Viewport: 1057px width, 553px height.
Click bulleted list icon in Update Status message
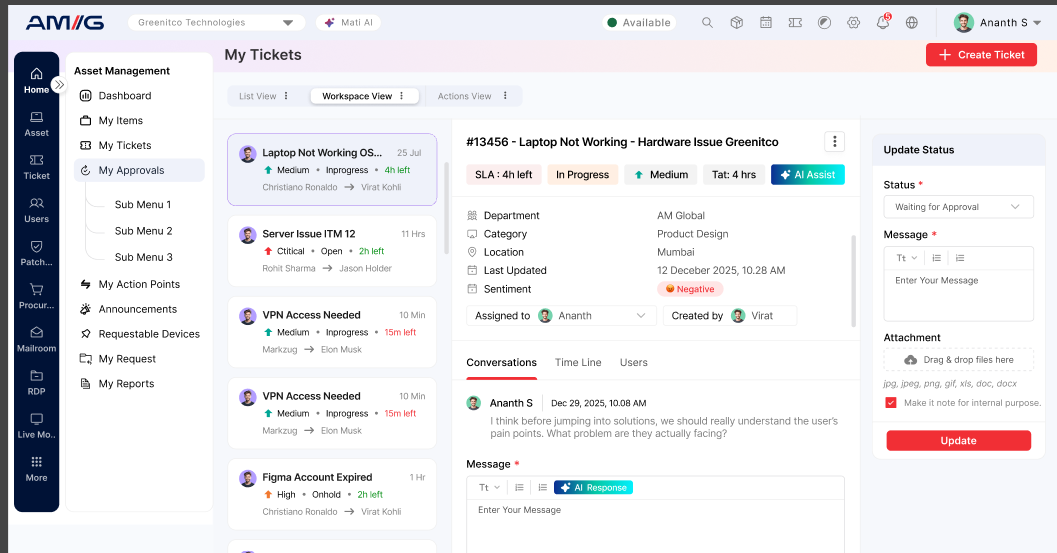pyautogui.click(x=936, y=258)
